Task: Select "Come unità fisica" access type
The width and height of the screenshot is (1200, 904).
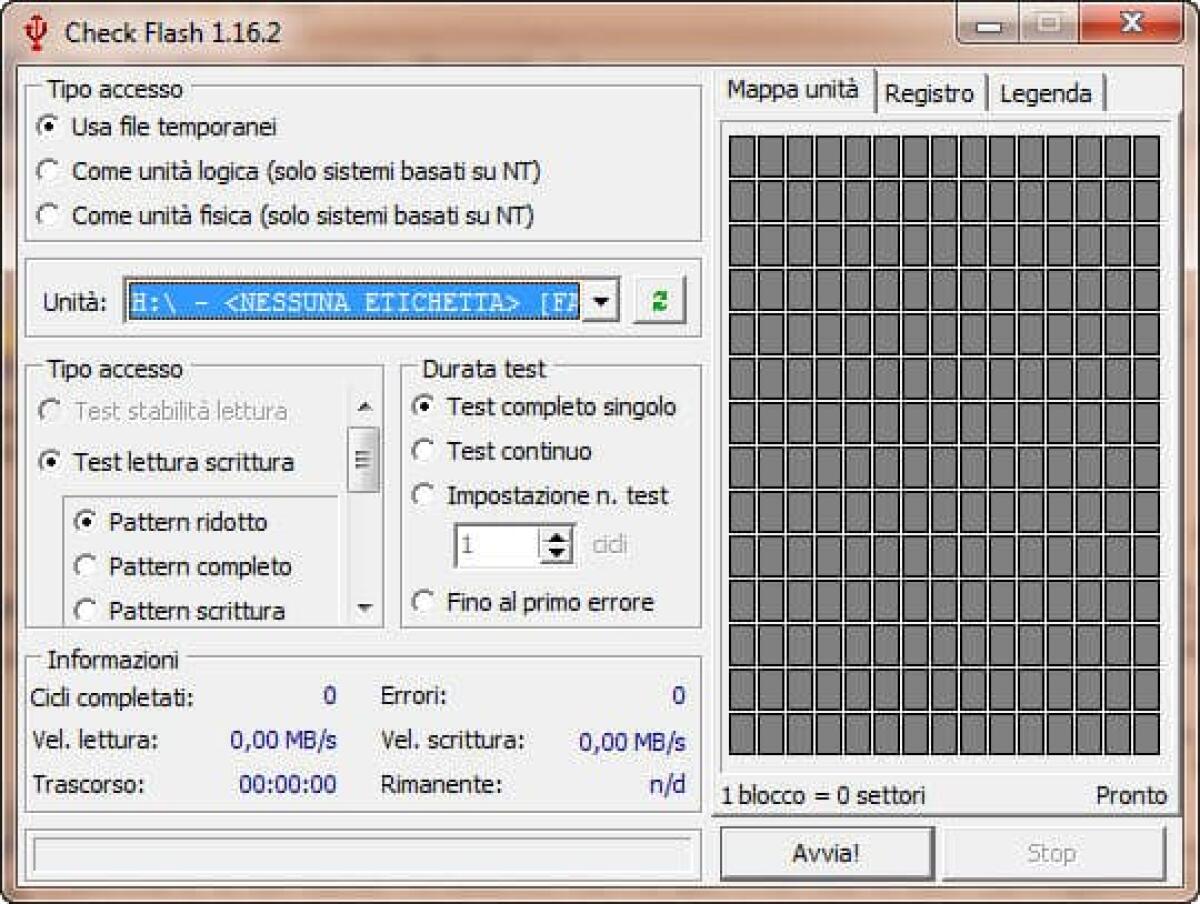Action: [47, 214]
